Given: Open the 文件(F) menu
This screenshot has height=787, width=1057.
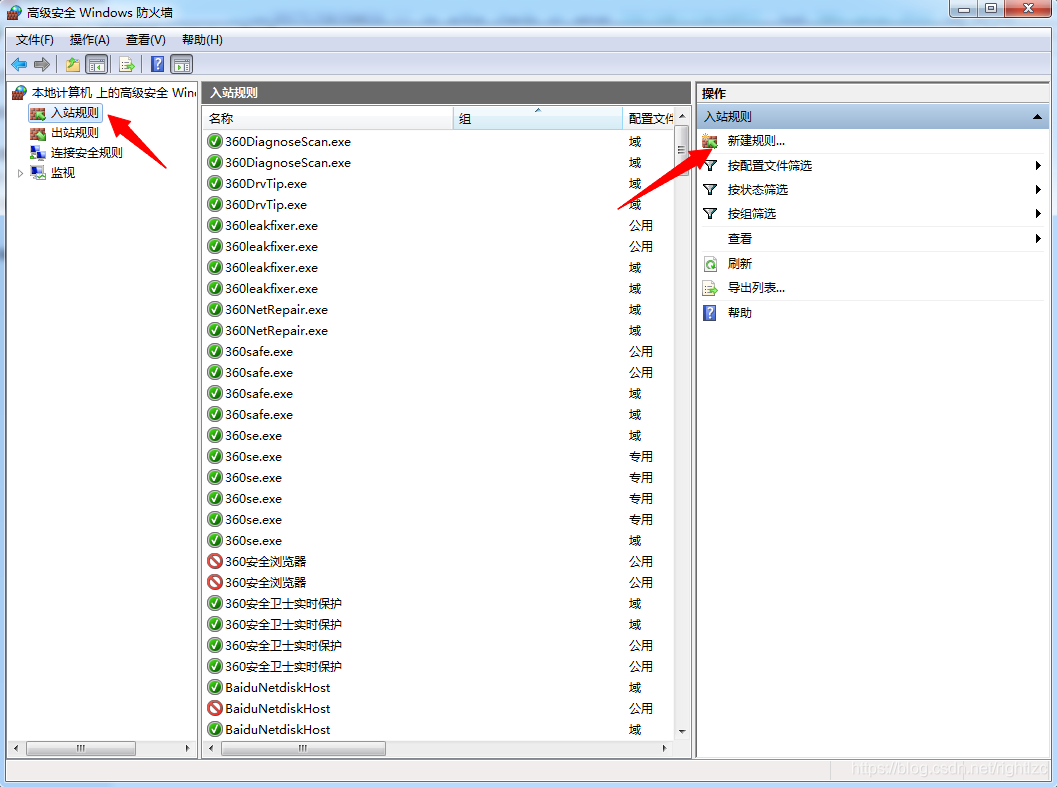Looking at the screenshot, I should point(34,40).
